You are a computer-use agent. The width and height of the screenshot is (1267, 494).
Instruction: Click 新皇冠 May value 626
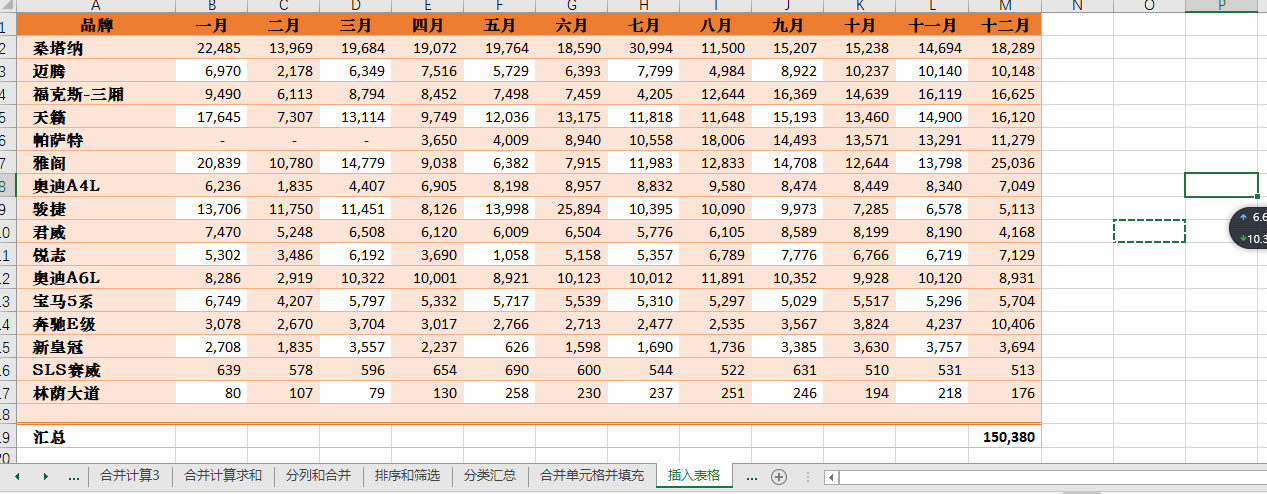click(500, 347)
